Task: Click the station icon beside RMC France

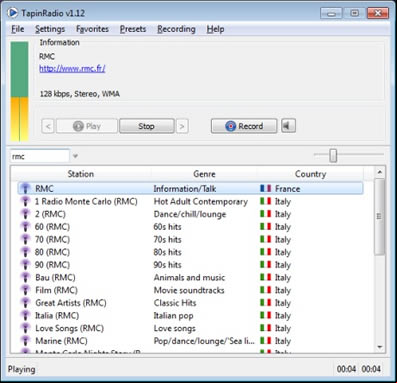Action: (x=25, y=189)
